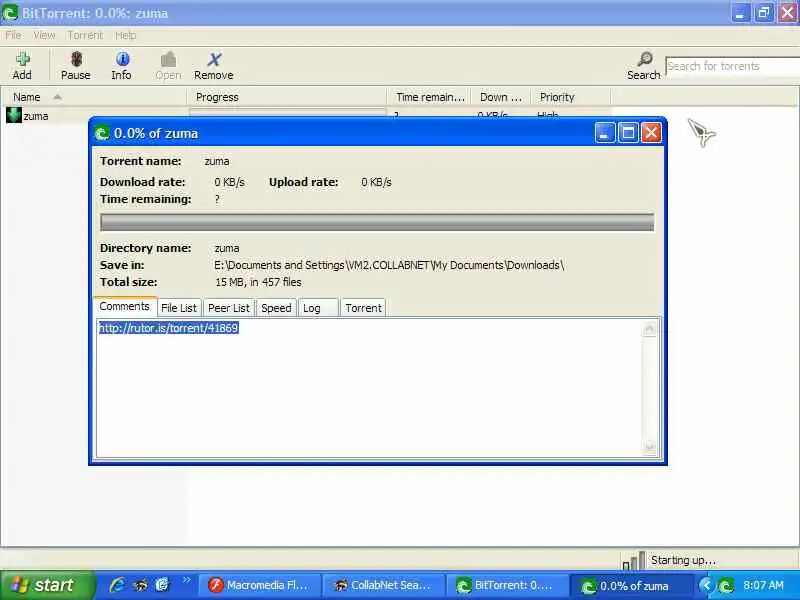Click the third quick launch icon
The width and height of the screenshot is (800, 600).
point(163,585)
